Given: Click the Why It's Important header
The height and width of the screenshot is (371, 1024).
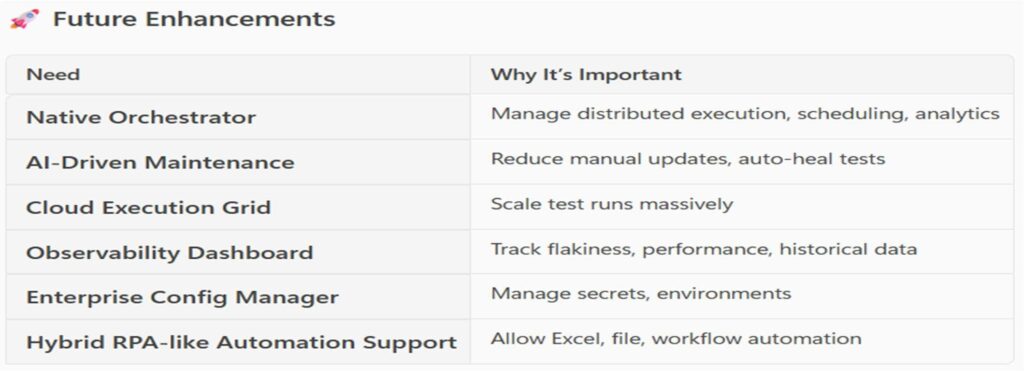Looking at the screenshot, I should click(586, 74).
